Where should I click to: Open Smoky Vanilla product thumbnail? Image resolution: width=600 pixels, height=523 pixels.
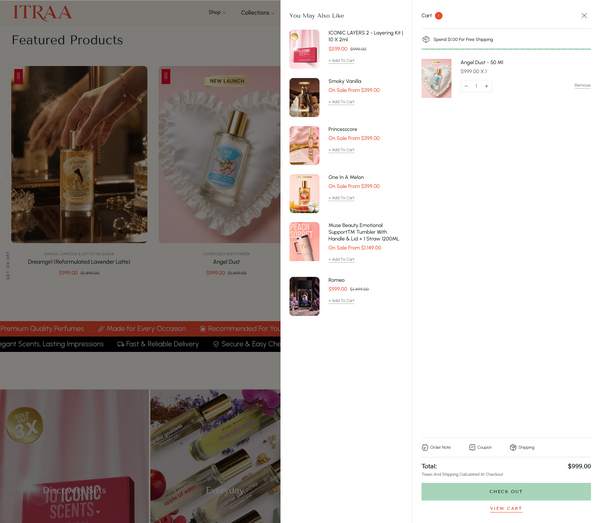(304, 98)
